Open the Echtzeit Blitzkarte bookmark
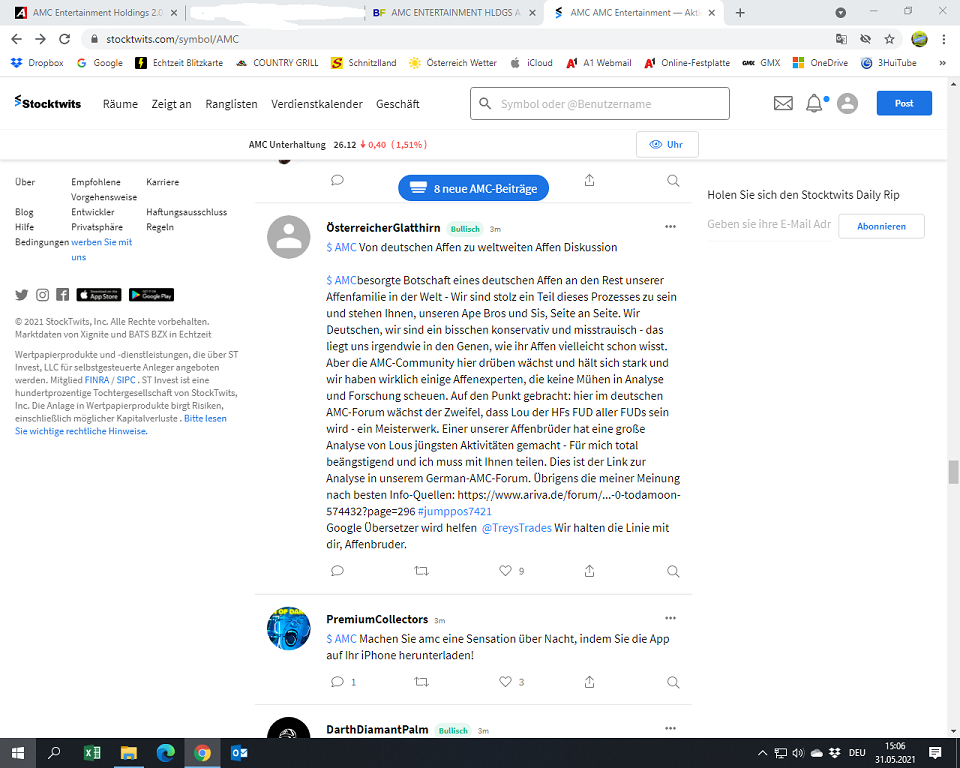960x768 pixels. [179, 62]
